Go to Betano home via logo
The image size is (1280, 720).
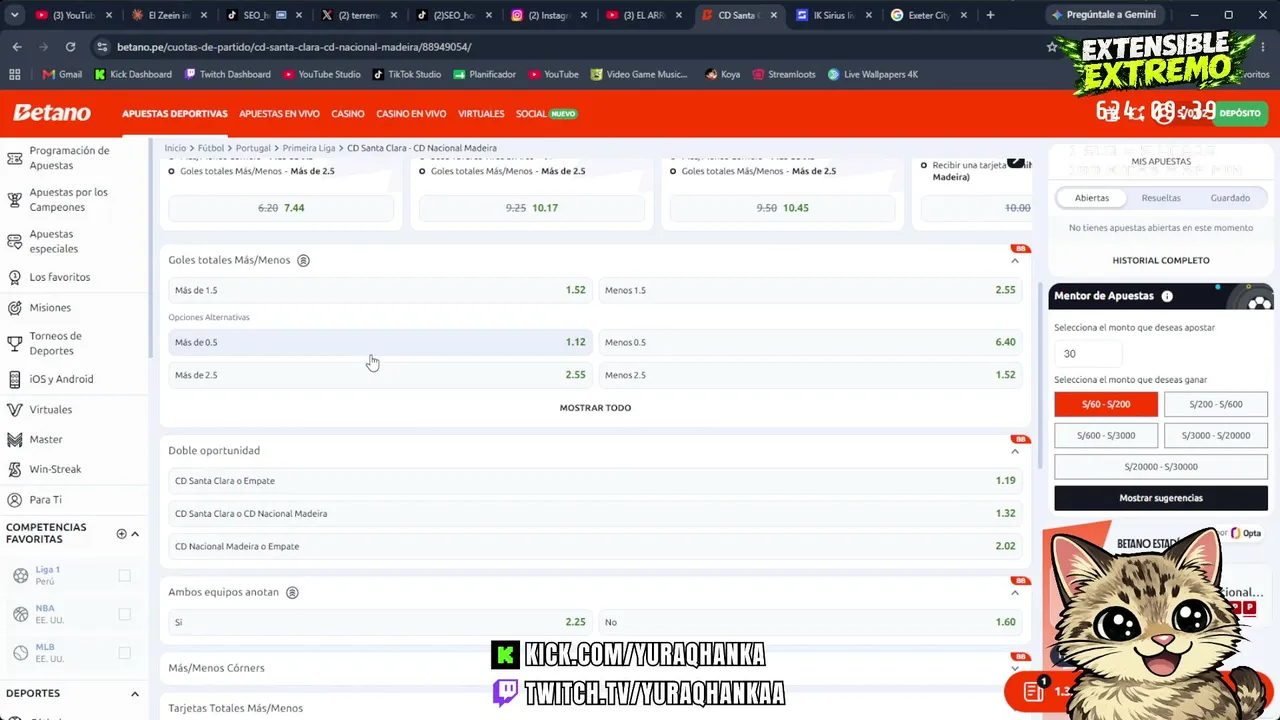pos(52,113)
